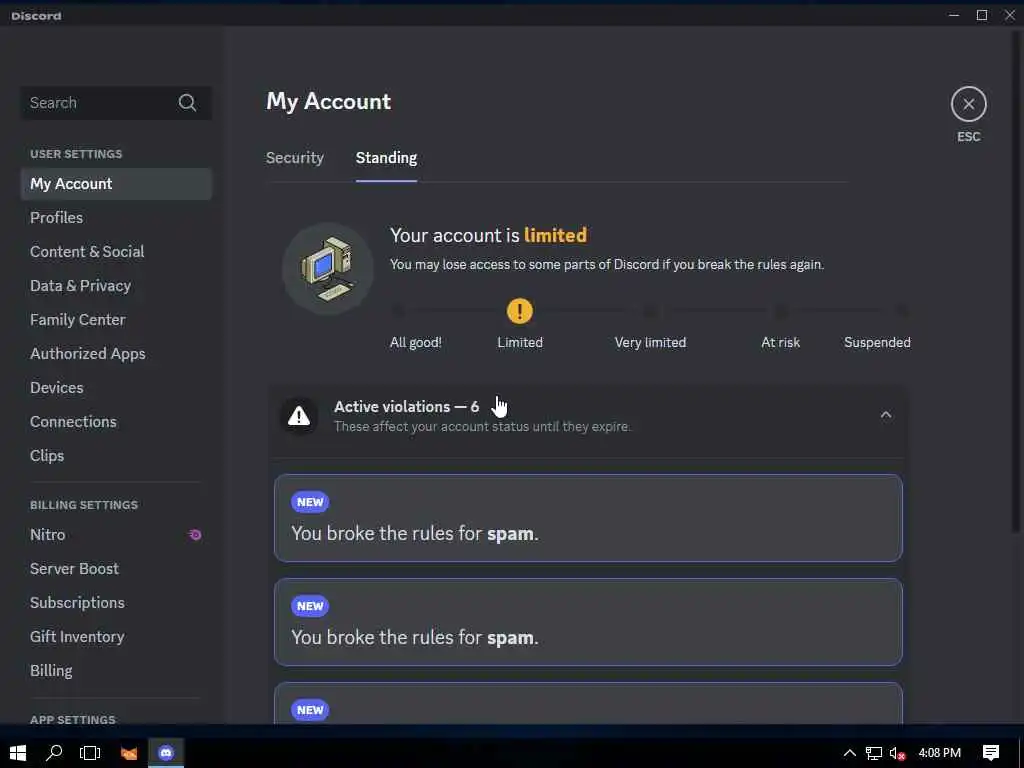The width and height of the screenshot is (1024, 768).
Task: Click the settings page vertical scrollbar
Action: 1016,281
